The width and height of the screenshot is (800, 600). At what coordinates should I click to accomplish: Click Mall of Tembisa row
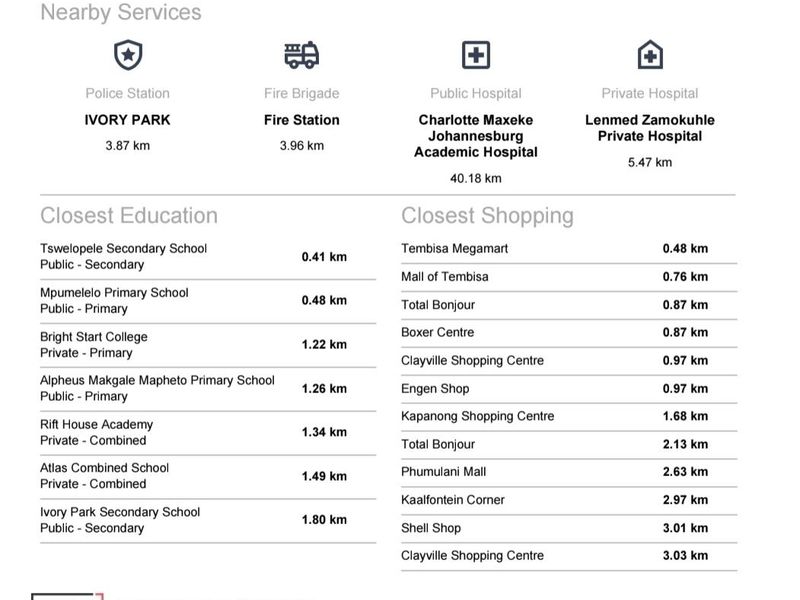(x=569, y=277)
